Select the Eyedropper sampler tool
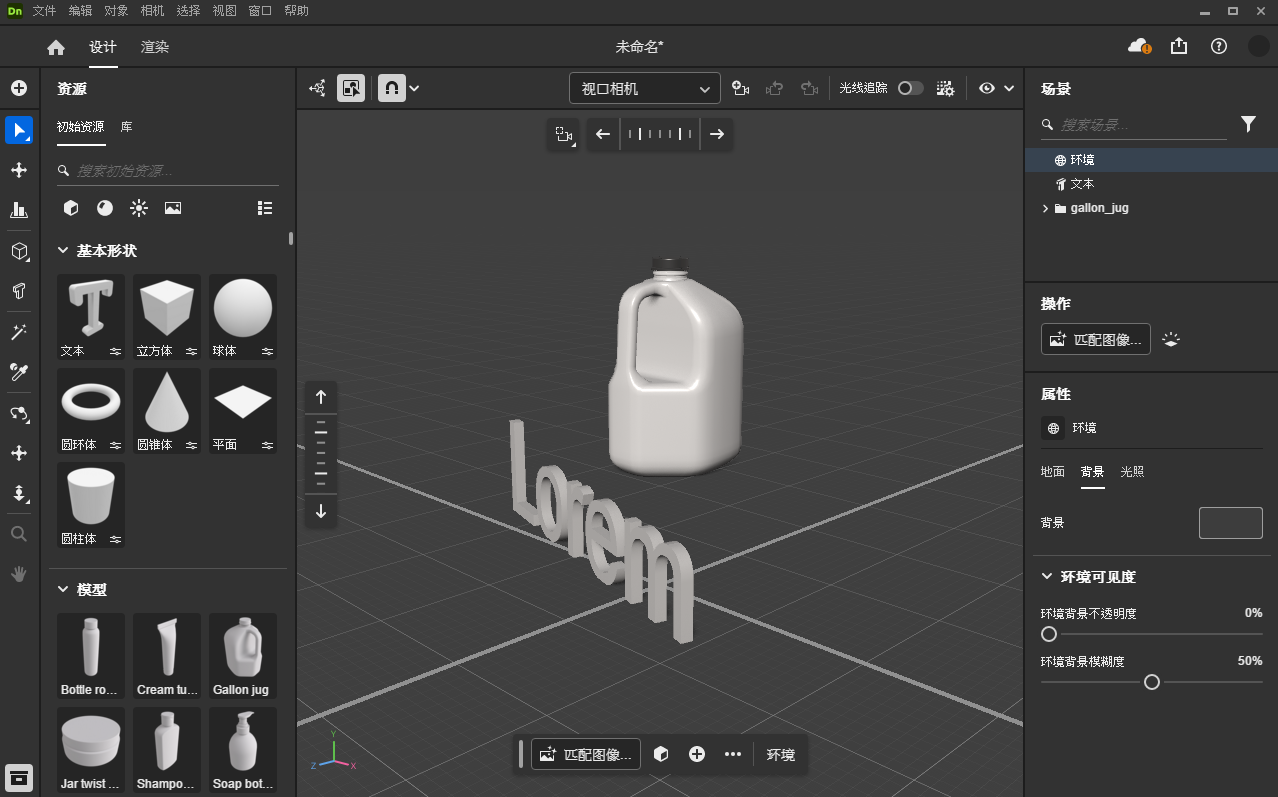Viewport: 1278px width, 797px height. click(18, 372)
